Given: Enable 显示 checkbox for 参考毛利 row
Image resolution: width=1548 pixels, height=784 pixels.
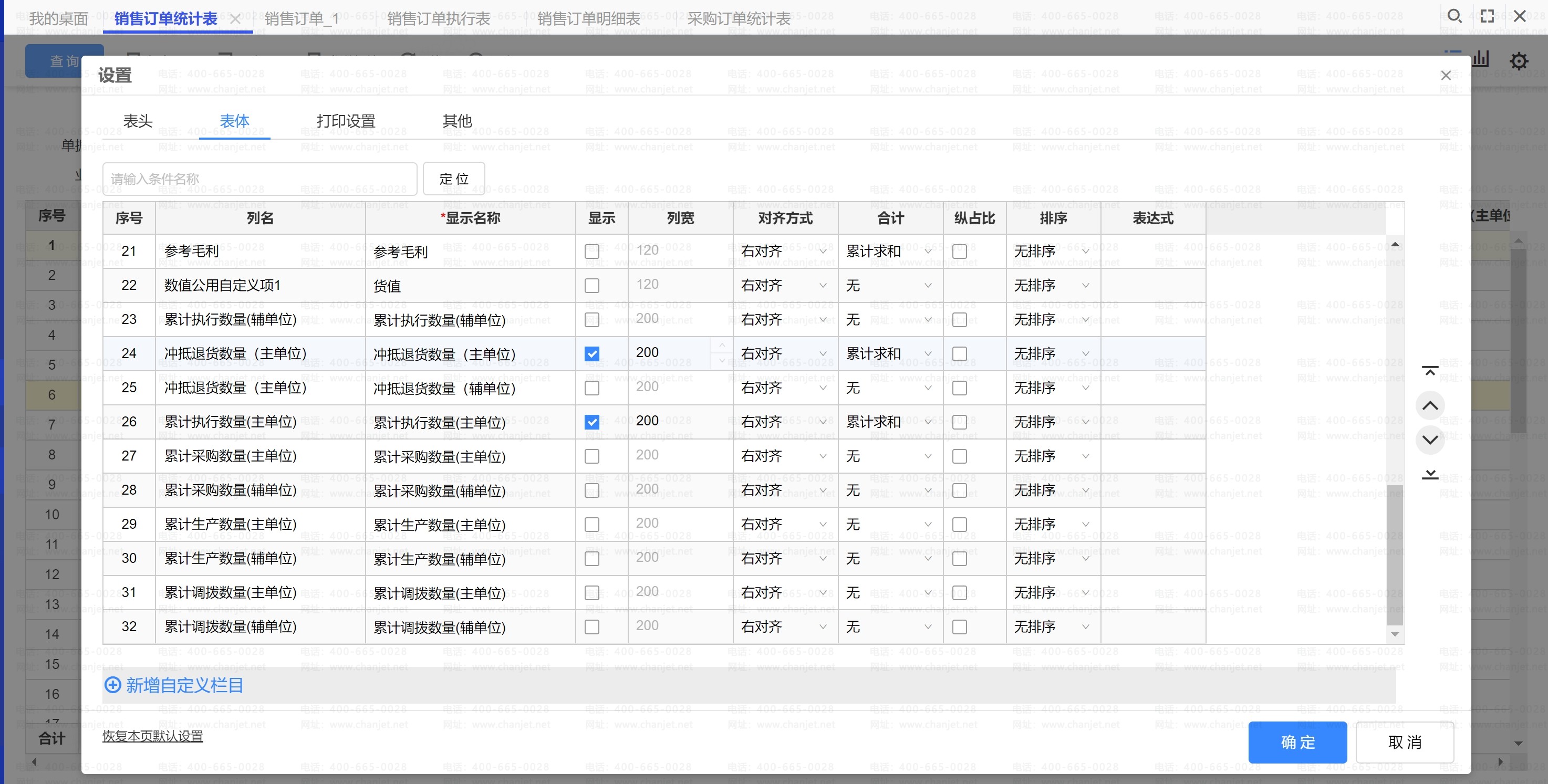Looking at the screenshot, I should click(x=592, y=251).
